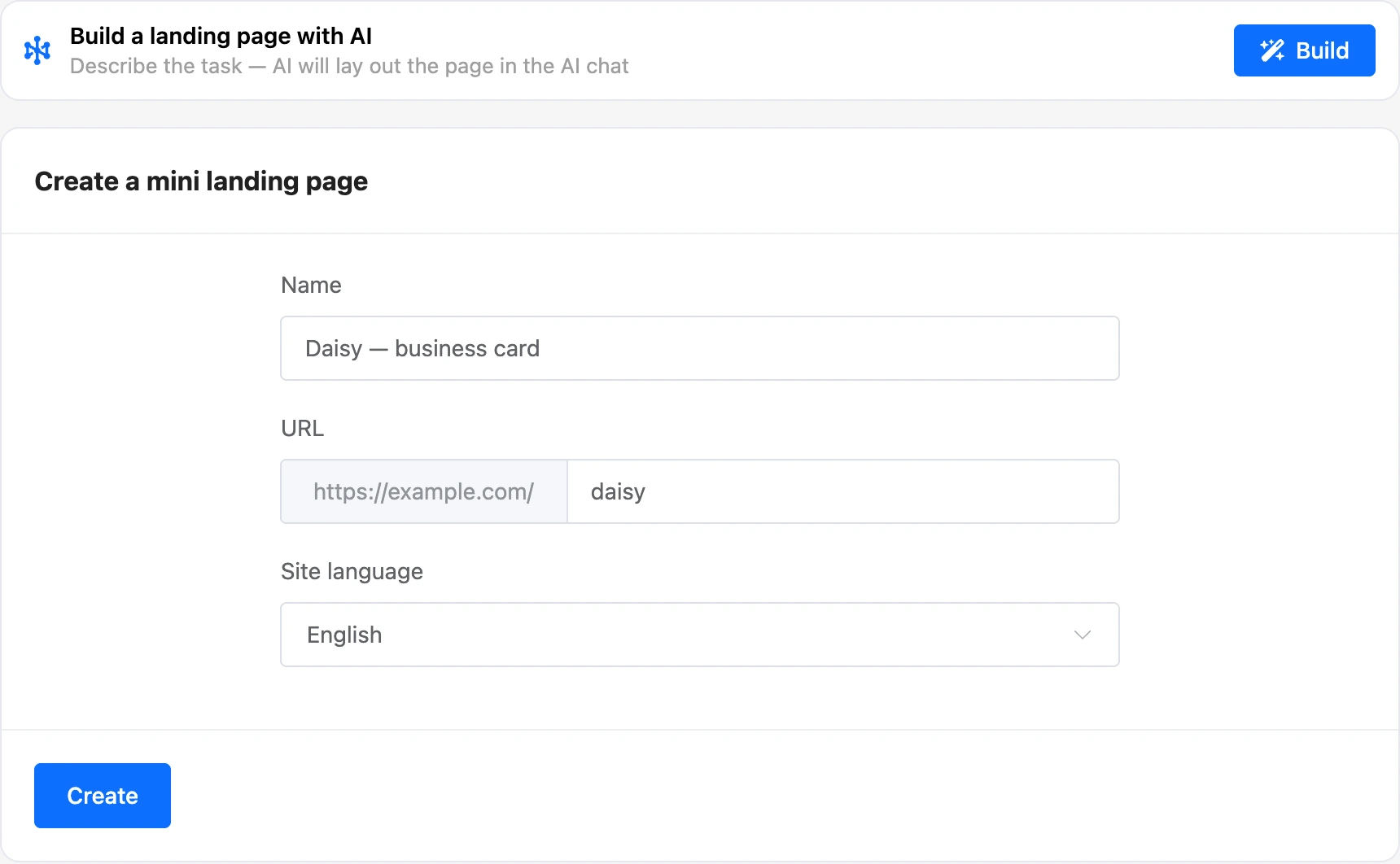Viewport: 1400px width, 864px height.
Task: Click the Create button
Action: click(103, 796)
